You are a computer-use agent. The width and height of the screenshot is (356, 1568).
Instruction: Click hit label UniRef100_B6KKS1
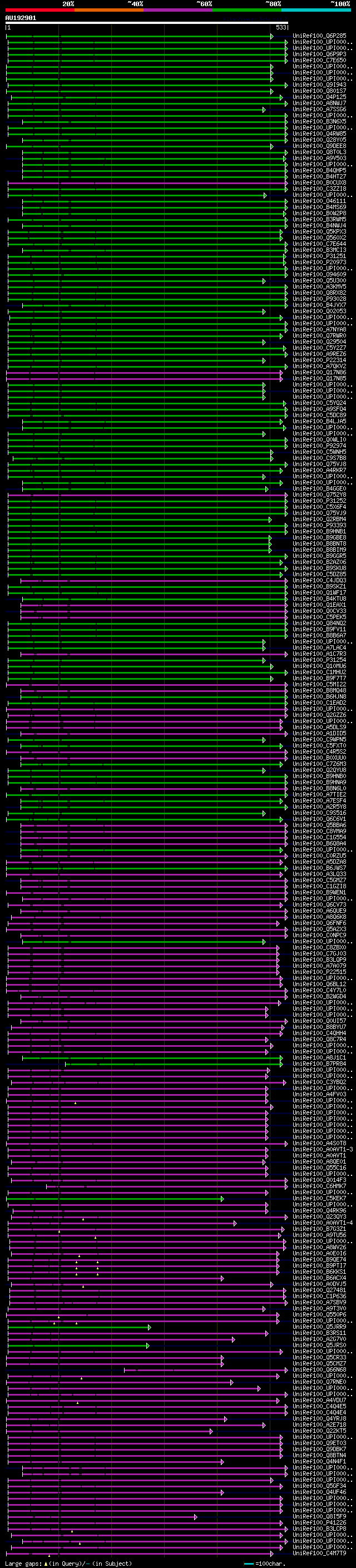tap(319, 1272)
